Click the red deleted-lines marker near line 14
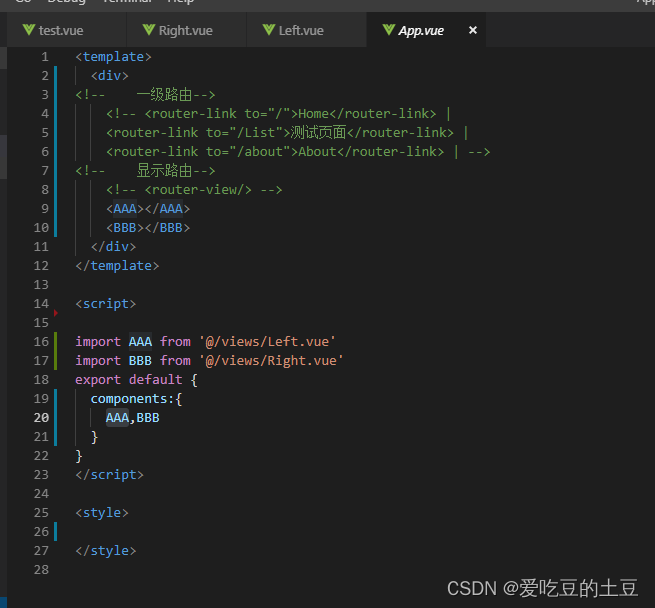655x608 pixels. pyautogui.click(x=56, y=313)
